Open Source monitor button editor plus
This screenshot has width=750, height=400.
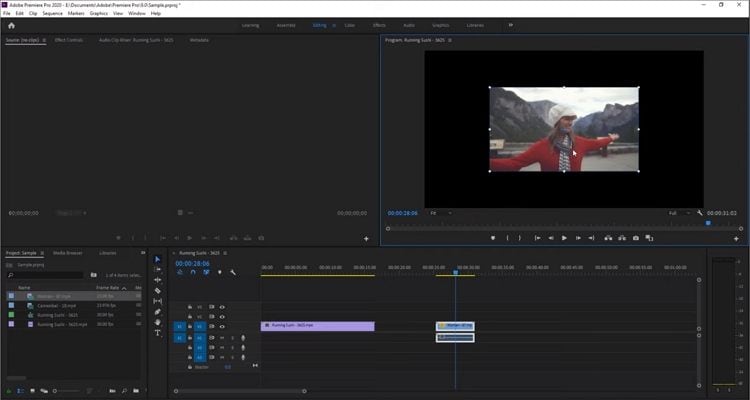(x=366, y=238)
